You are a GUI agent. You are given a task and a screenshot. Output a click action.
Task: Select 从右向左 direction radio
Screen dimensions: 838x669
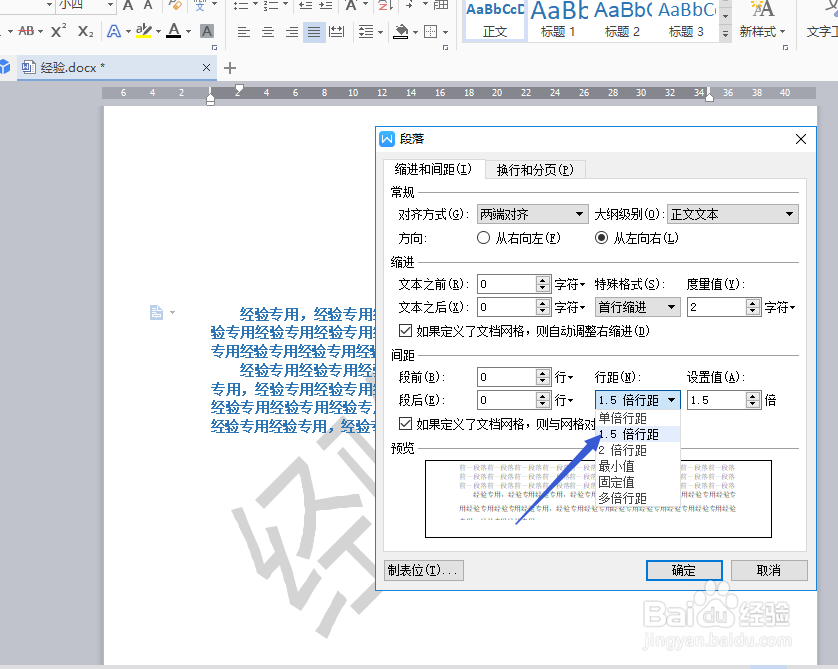483,238
